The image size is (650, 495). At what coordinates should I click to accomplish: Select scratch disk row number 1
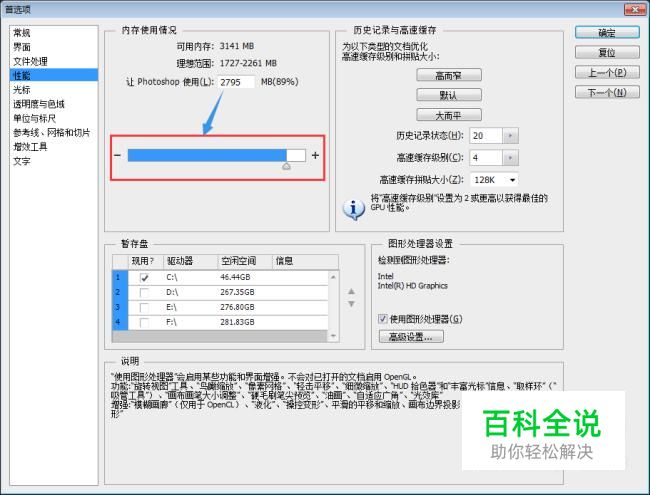point(120,277)
